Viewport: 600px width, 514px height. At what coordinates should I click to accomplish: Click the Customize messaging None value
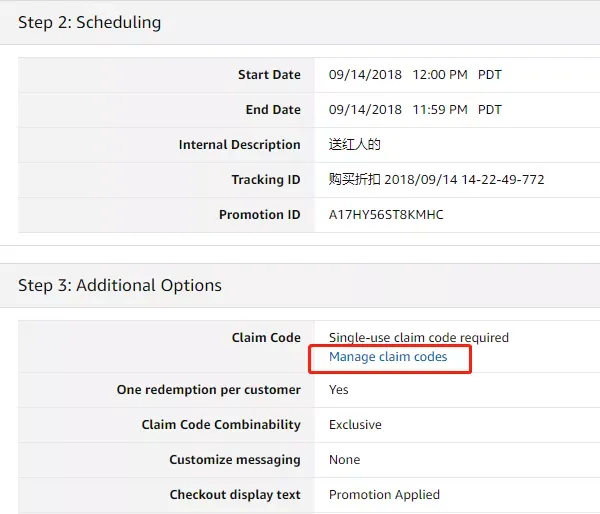344,460
